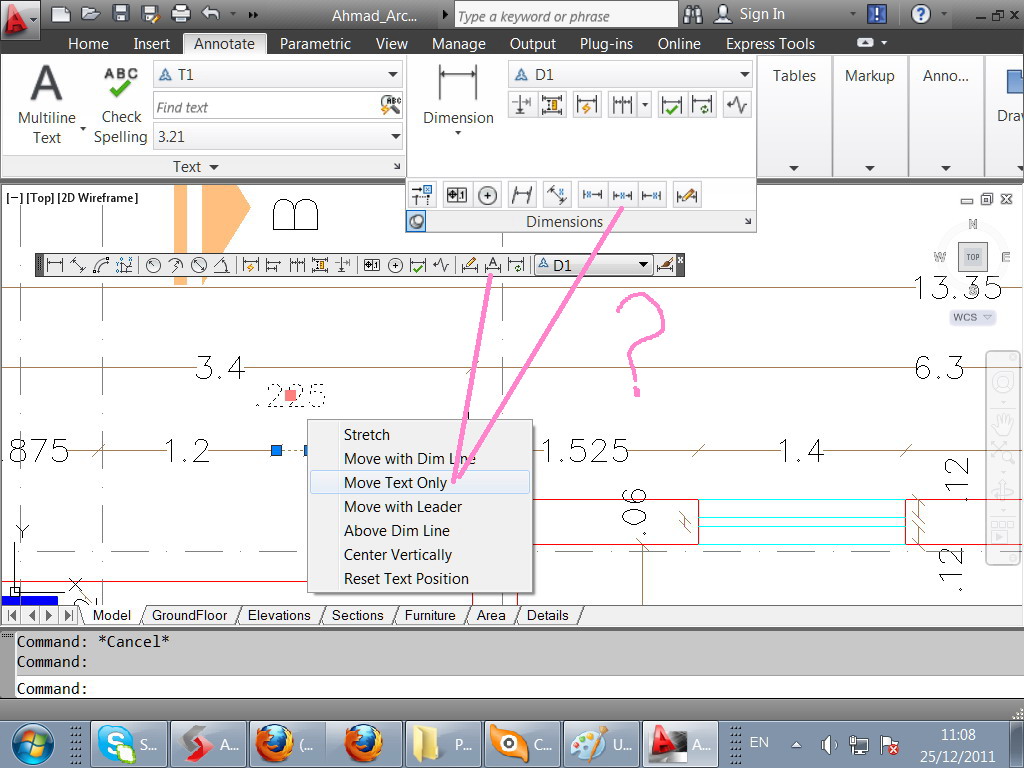Click the volume icon in system tray
The width and height of the screenshot is (1024, 768).
point(828,744)
